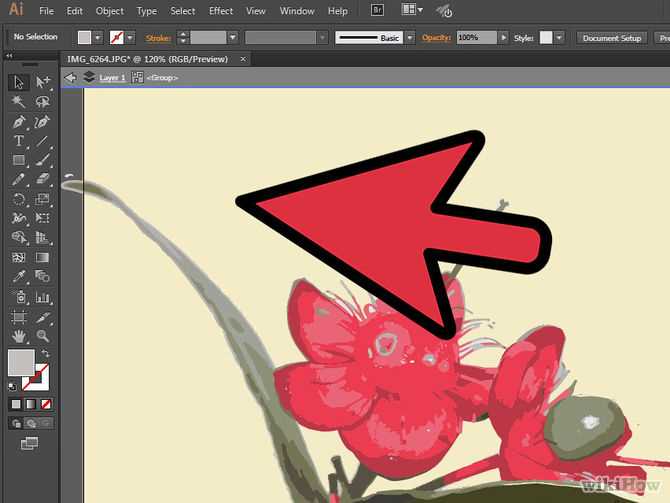Pick the Perspective Grid tool
Viewport: 670px width, 503px height.
(x=42, y=238)
